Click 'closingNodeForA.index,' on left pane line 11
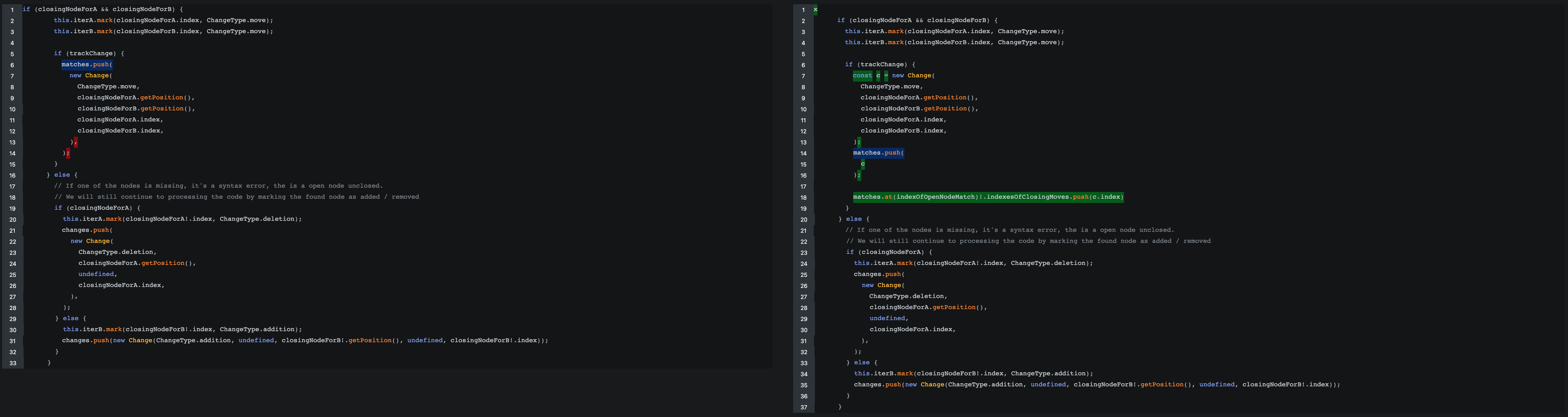This screenshot has height=417, width=1568. [x=120, y=119]
